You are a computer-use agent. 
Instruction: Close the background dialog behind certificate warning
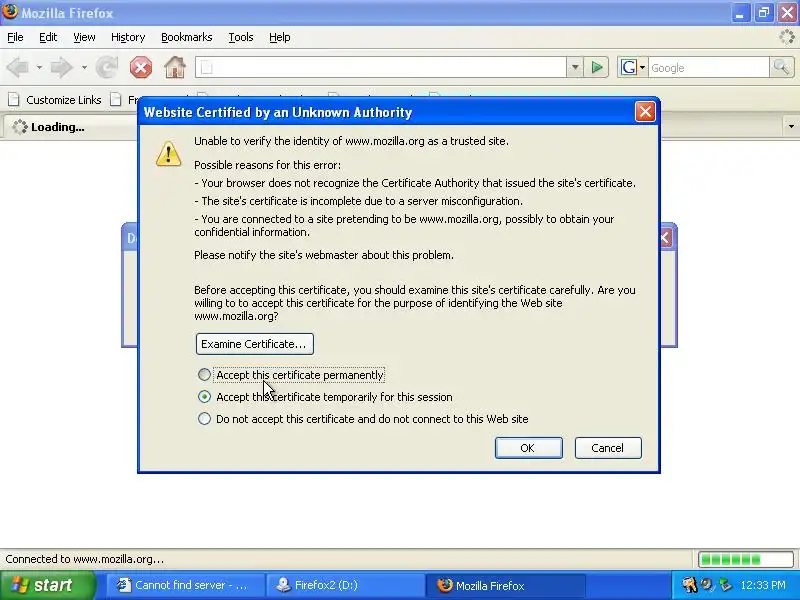point(666,238)
